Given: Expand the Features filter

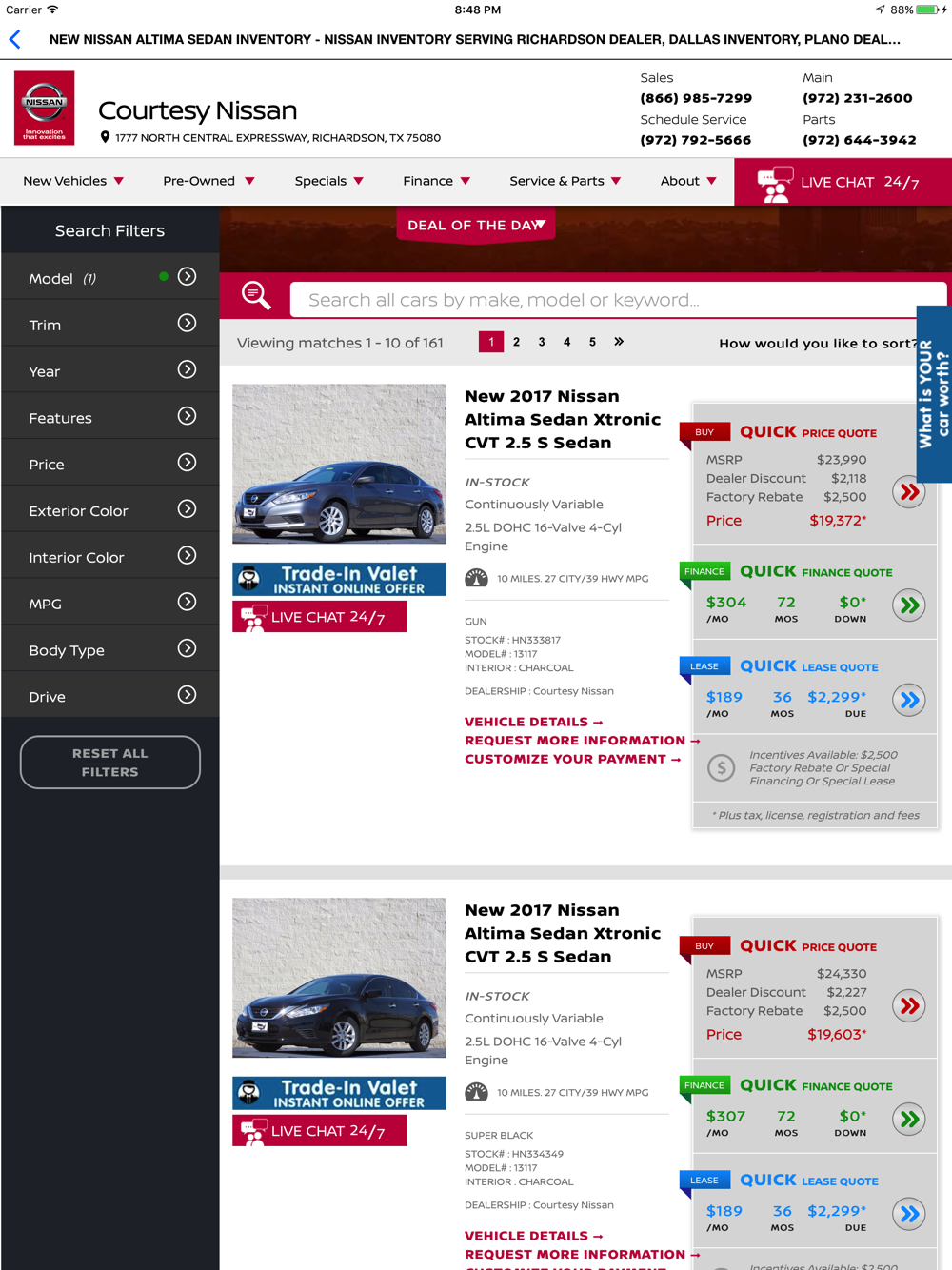Looking at the screenshot, I should [188, 416].
